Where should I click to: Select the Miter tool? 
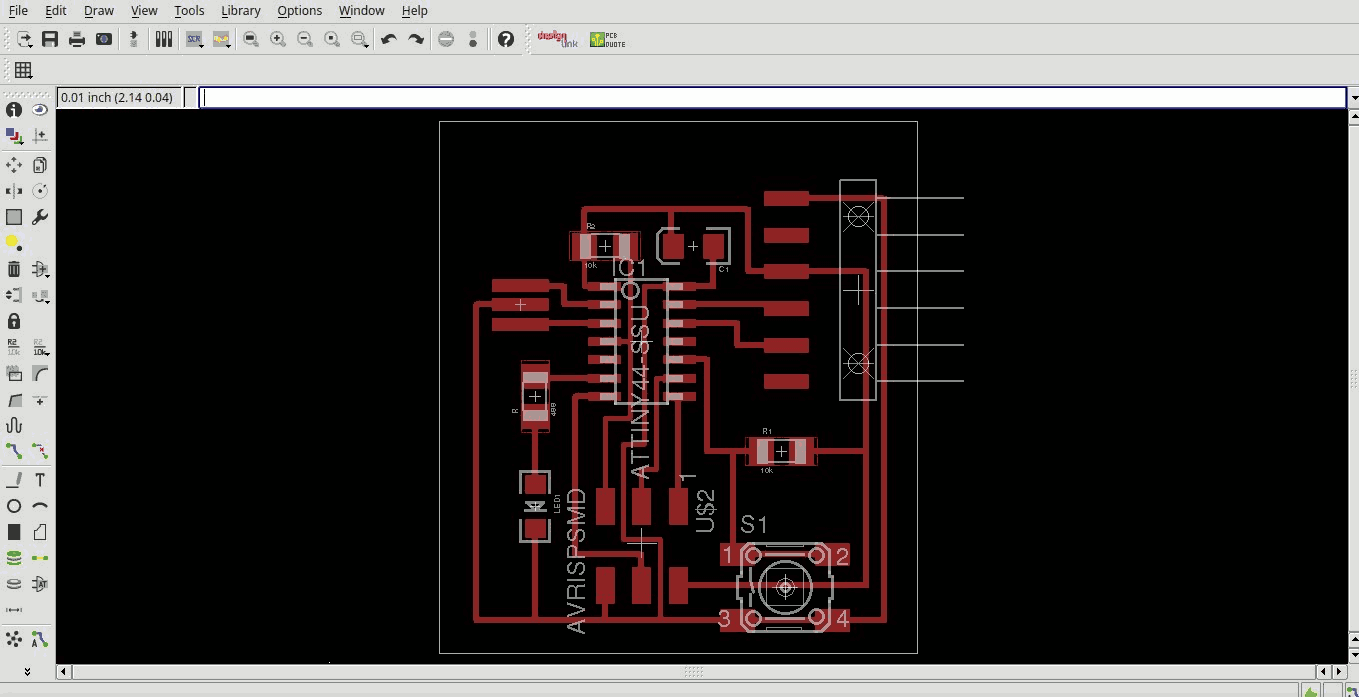[40, 373]
